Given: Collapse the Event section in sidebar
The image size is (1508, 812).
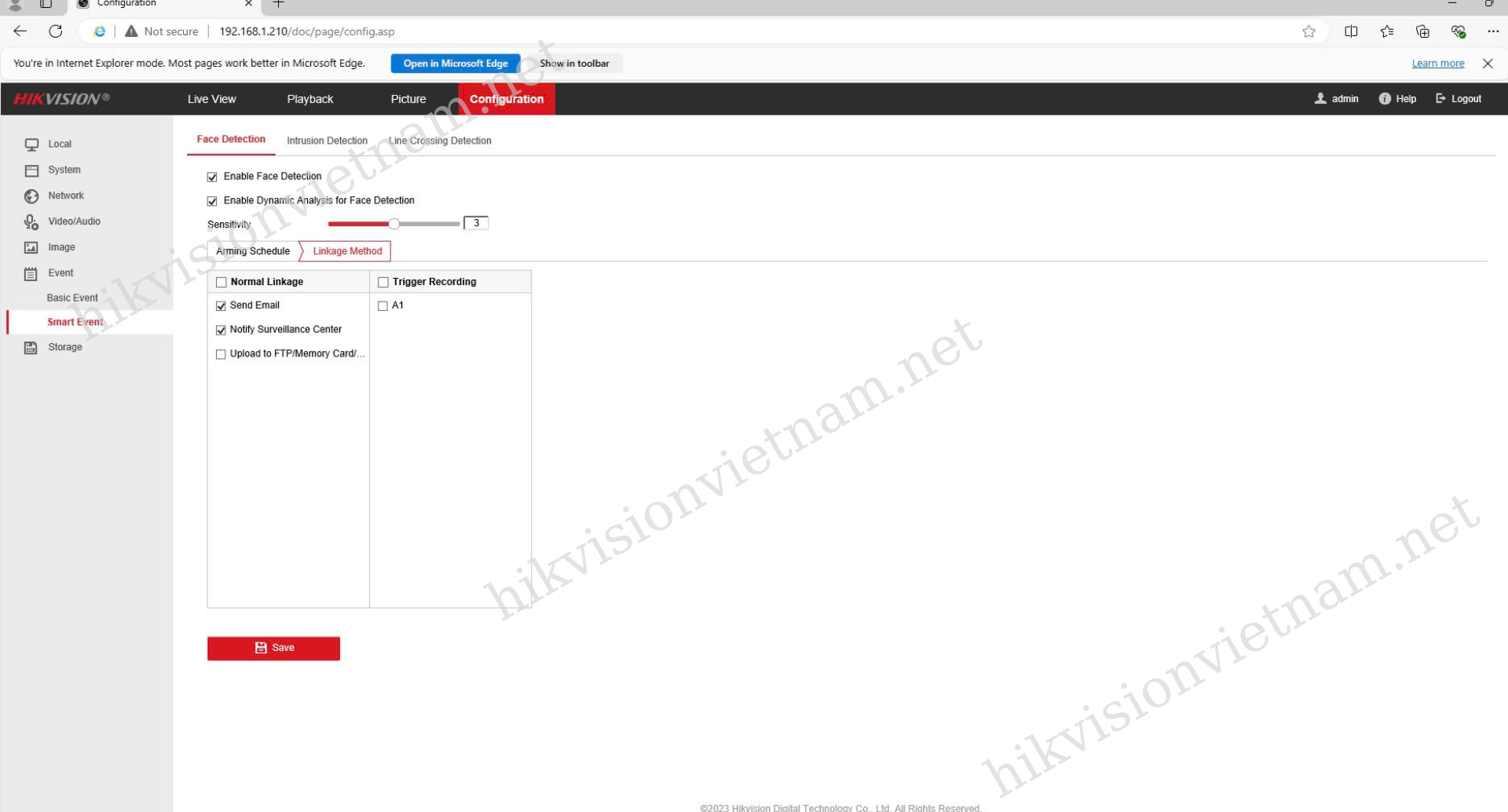Looking at the screenshot, I should (60, 273).
